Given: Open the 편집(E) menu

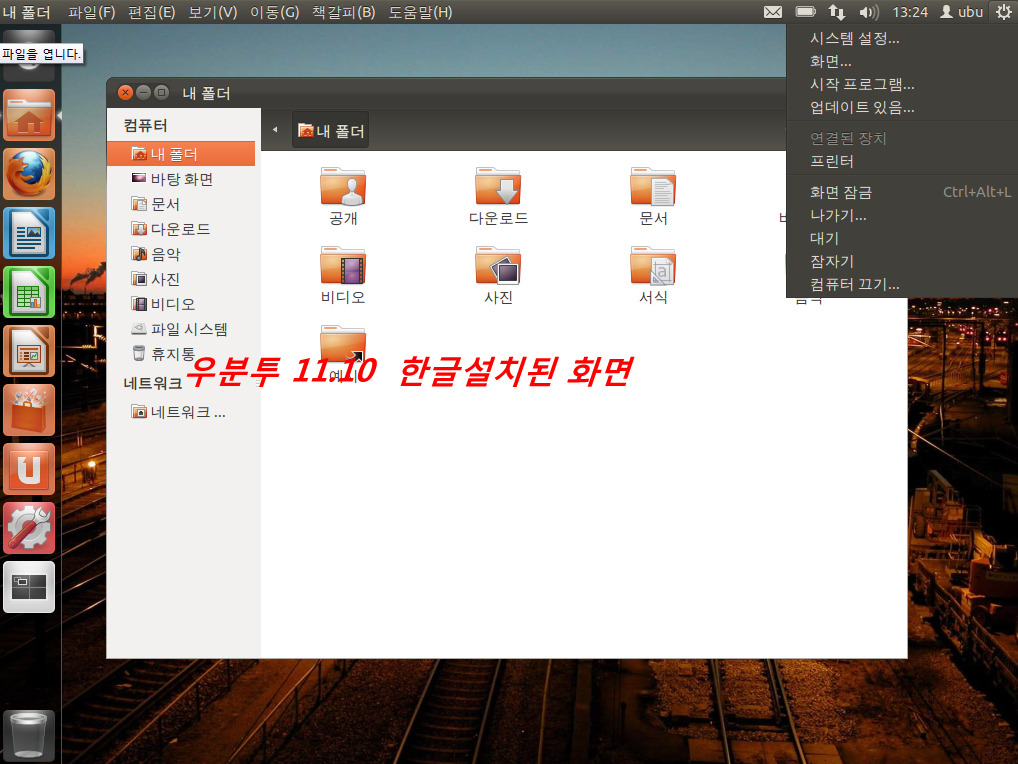Looking at the screenshot, I should coord(151,12).
